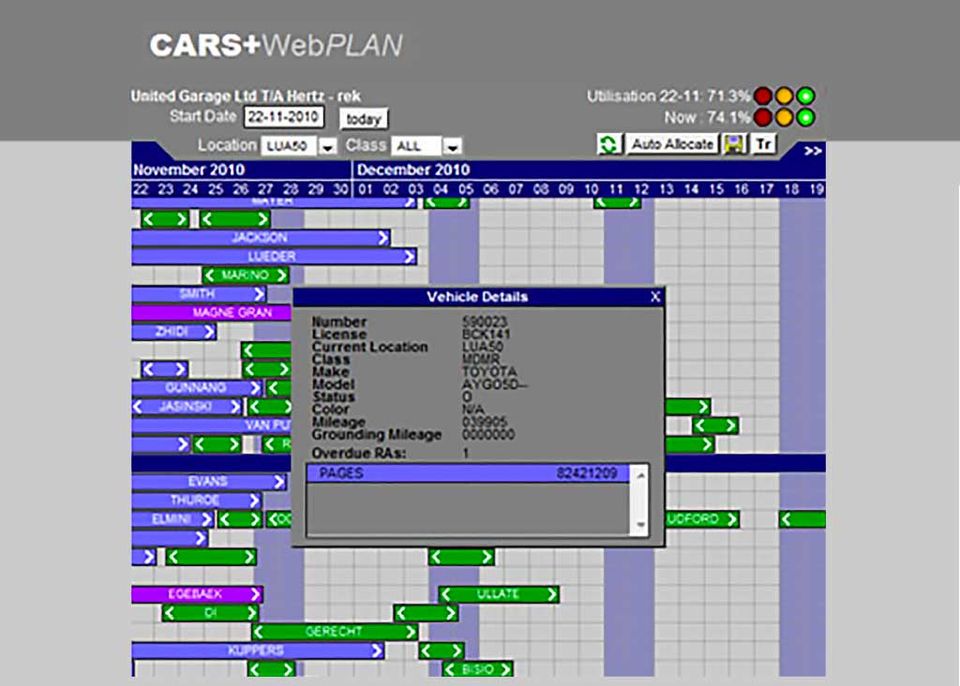Click the green Now utilisation light
This screenshot has width=960, height=686.
point(806,117)
